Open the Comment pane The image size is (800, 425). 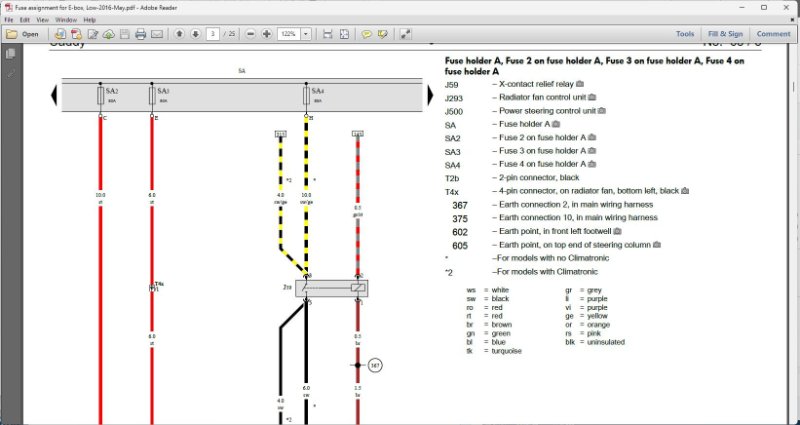pyautogui.click(x=773, y=34)
